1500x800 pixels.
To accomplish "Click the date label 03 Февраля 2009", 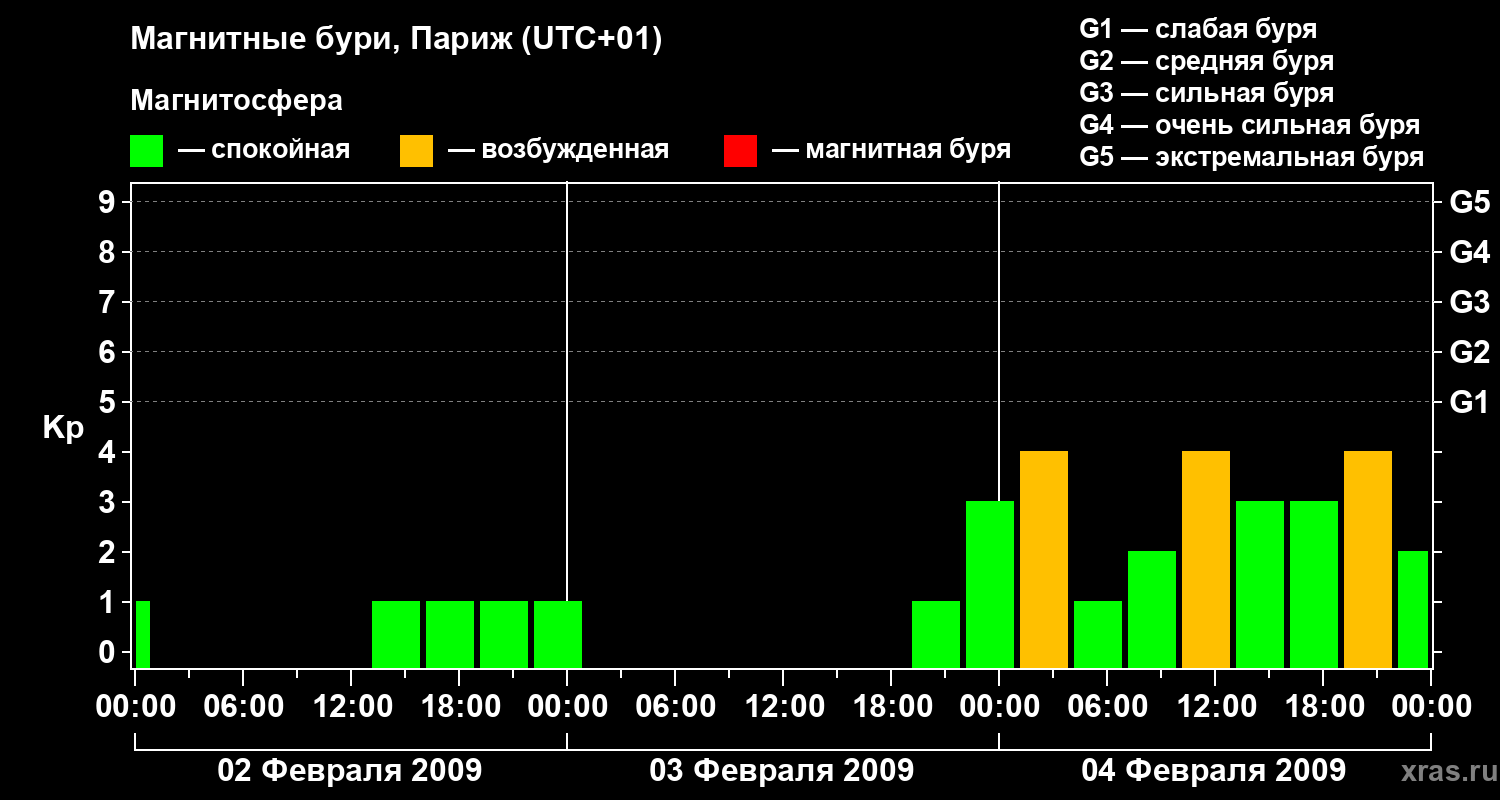I will (x=782, y=771).
